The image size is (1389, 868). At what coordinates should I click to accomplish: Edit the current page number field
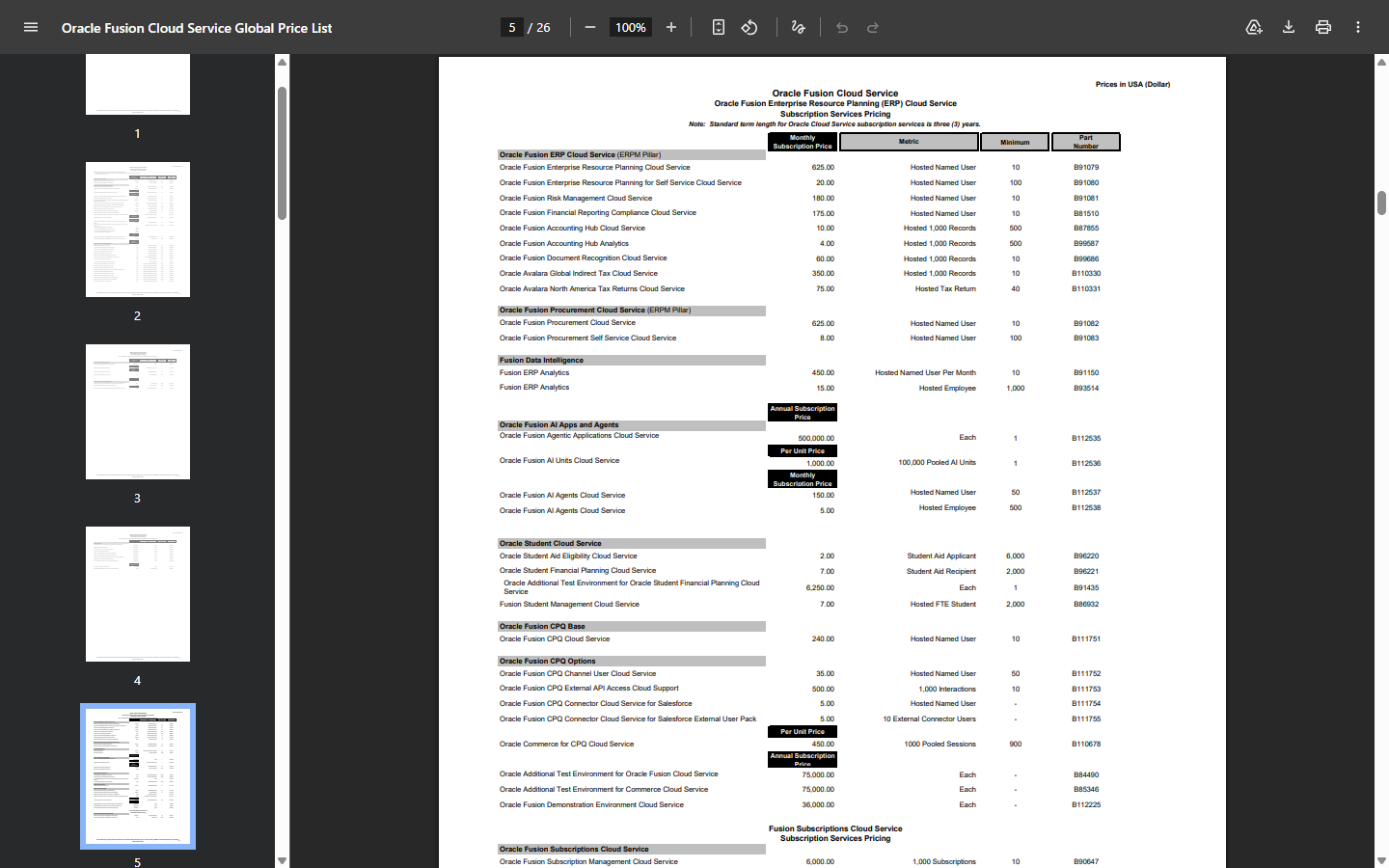pos(512,27)
